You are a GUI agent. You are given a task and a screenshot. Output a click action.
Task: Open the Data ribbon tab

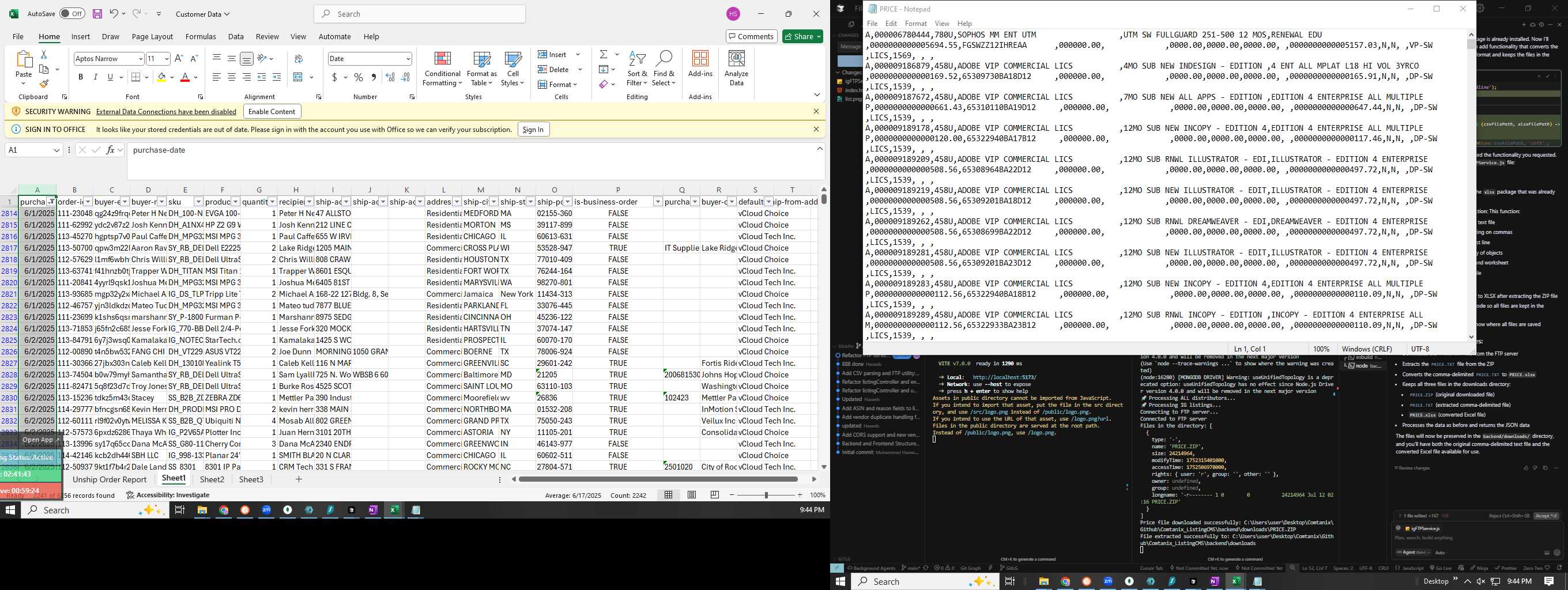coord(236,36)
